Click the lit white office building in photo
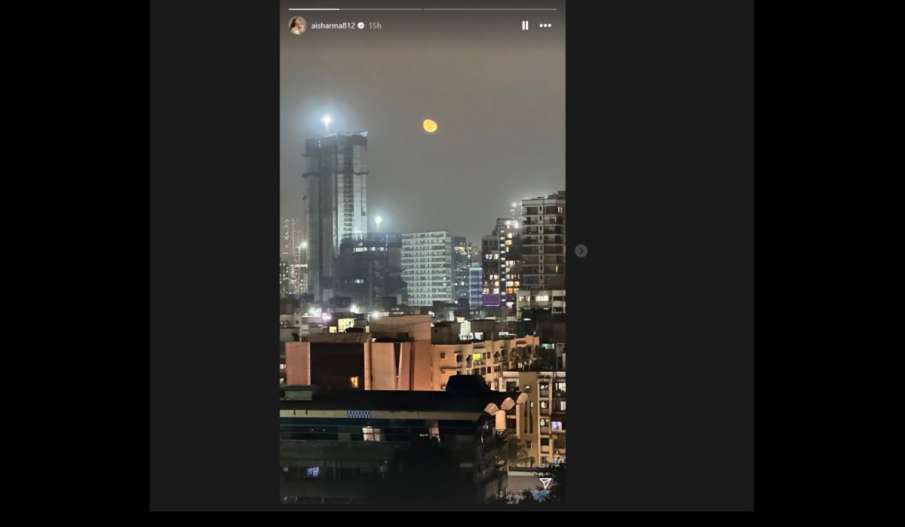This screenshot has width=905, height=527. [427, 268]
